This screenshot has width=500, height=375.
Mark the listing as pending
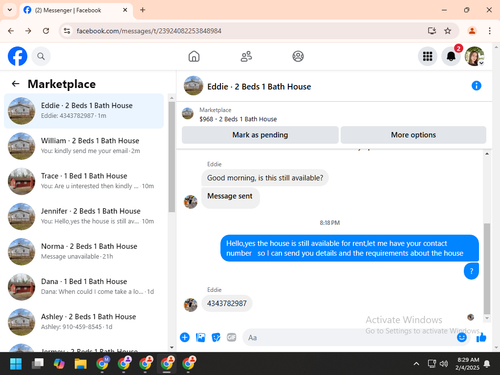(260, 135)
